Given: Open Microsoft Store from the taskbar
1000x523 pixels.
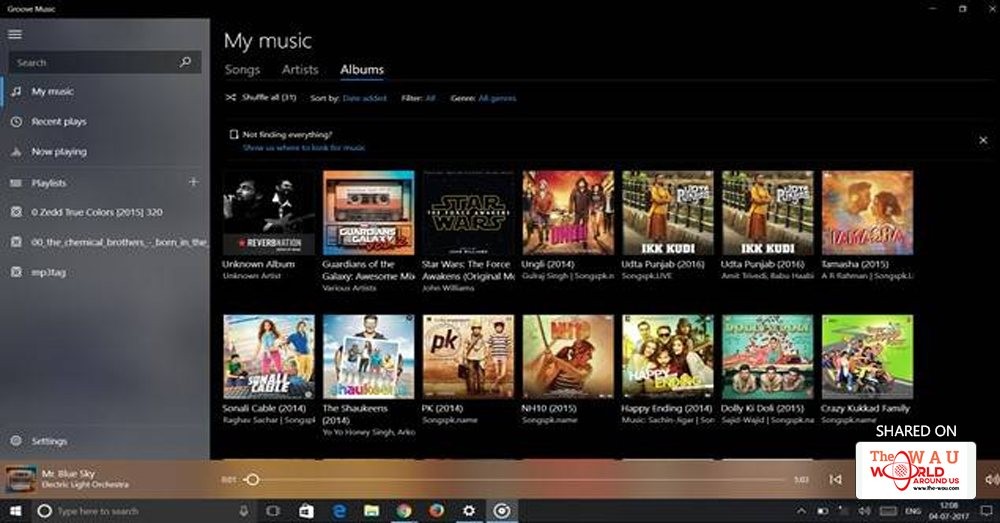Looking at the screenshot, I should click(x=307, y=511).
